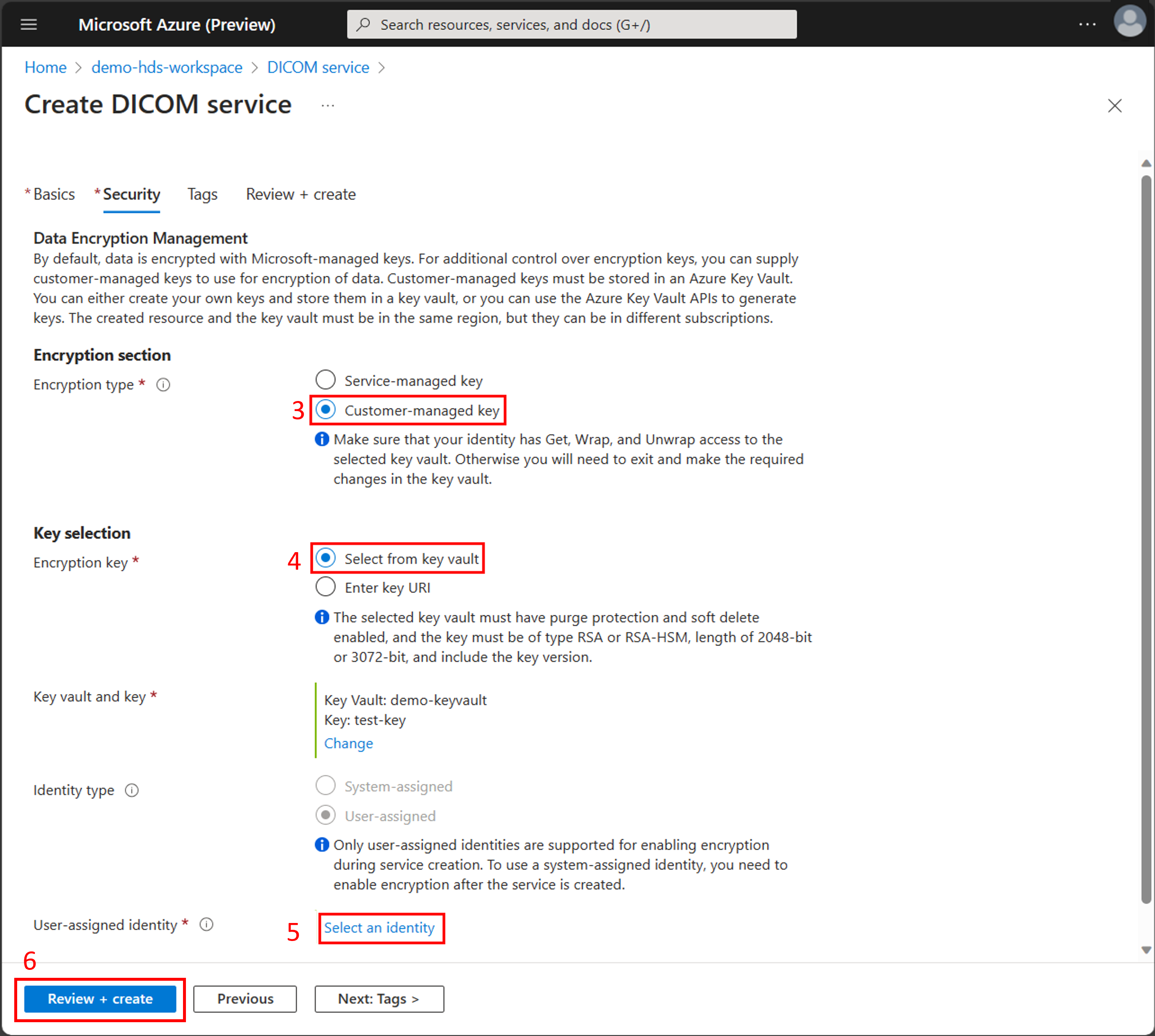
Task: Choose Select from key vault option
Action: pyautogui.click(x=326, y=558)
